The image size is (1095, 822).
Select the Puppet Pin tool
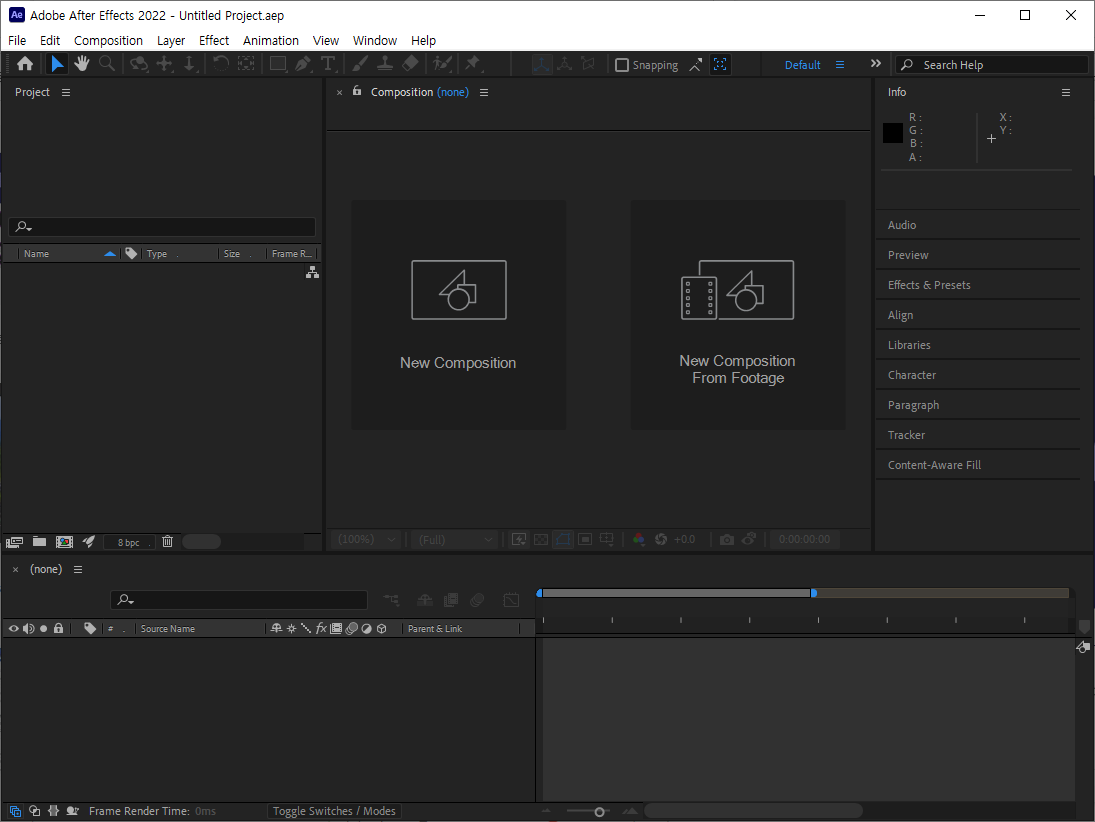pyautogui.click(x=473, y=64)
